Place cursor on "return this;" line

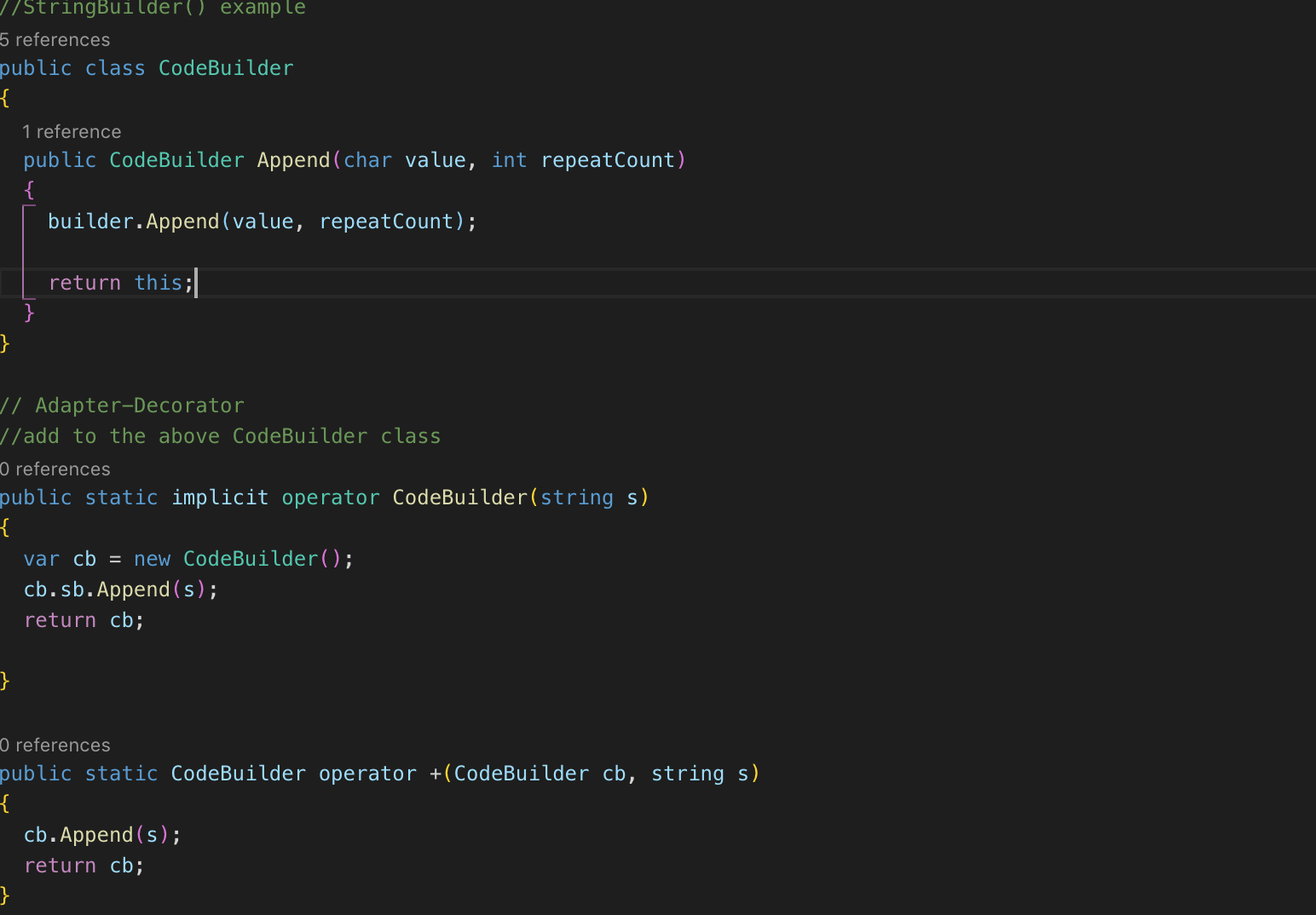pyautogui.click(x=121, y=283)
